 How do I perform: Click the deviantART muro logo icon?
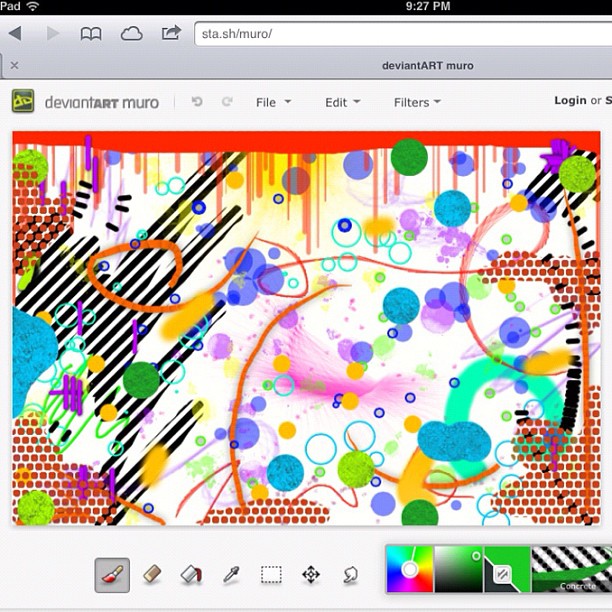23,102
